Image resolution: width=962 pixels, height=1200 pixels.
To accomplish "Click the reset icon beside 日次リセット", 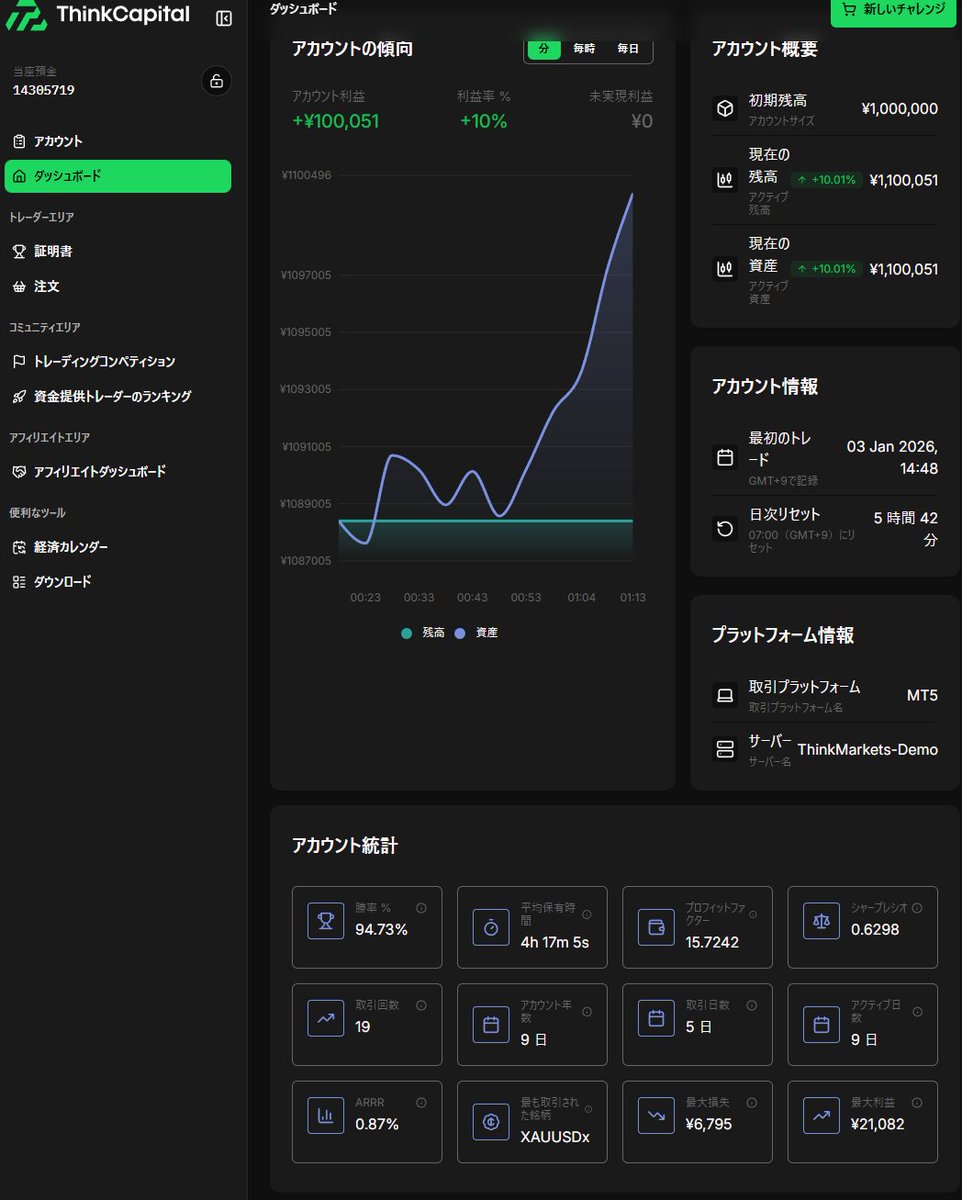I will point(725,527).
